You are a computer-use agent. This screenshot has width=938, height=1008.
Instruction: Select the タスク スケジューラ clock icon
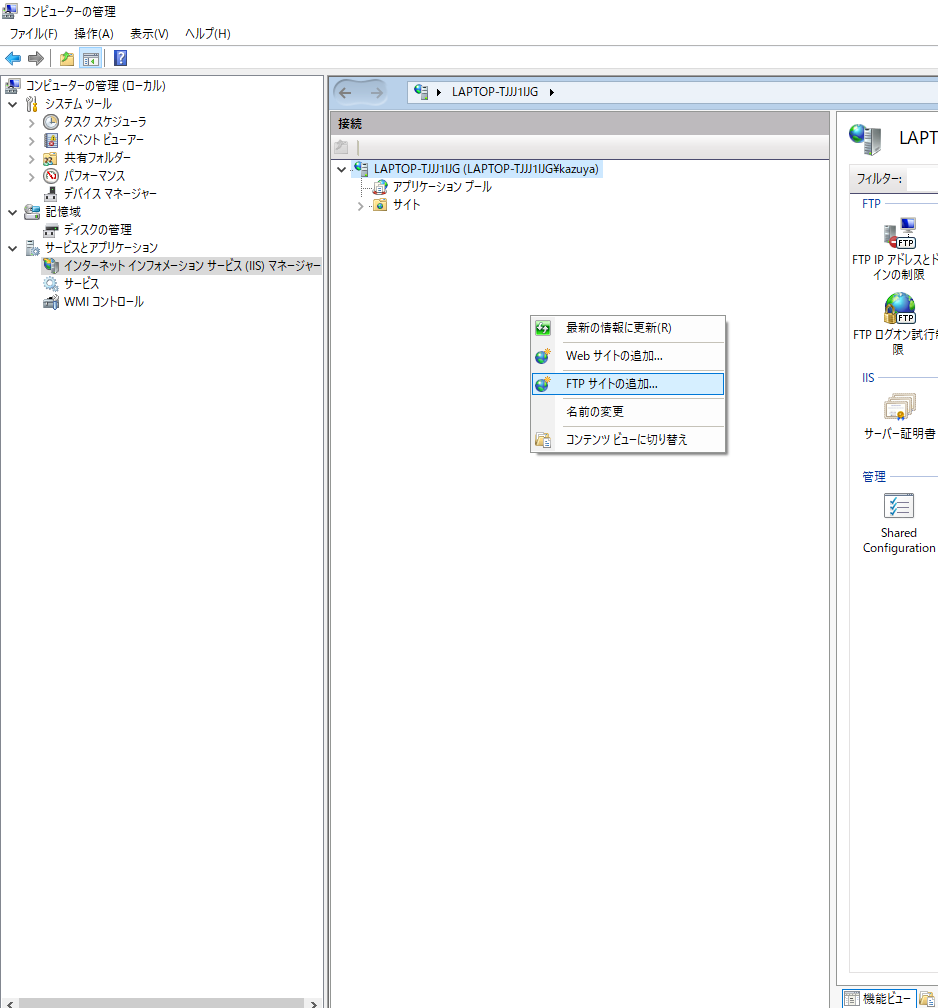(x=51, y=122)
